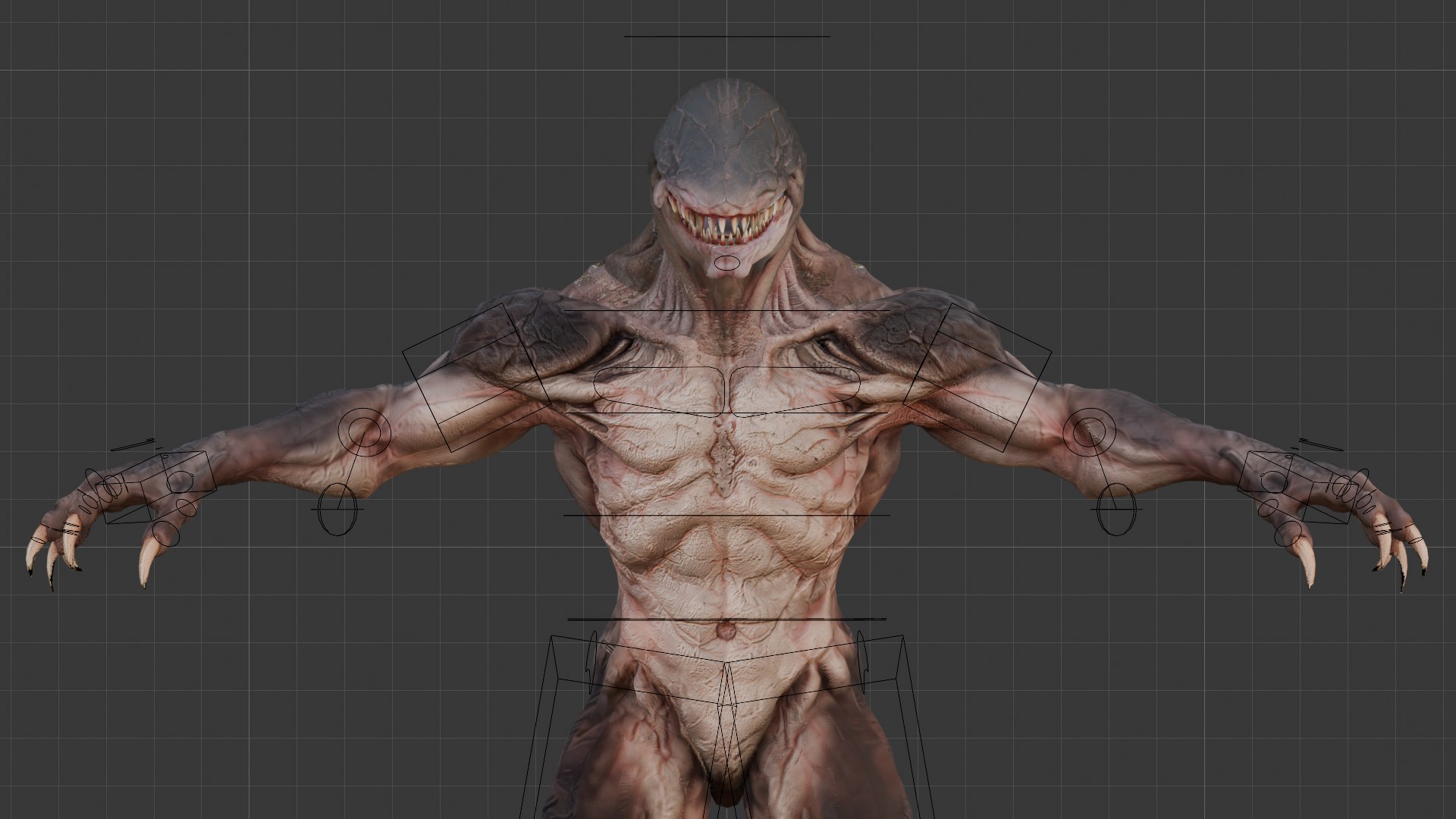Select the box-shaped control on the viewer's-right shoulder
Screen dimensions: 1456x819
coord(977,378)
